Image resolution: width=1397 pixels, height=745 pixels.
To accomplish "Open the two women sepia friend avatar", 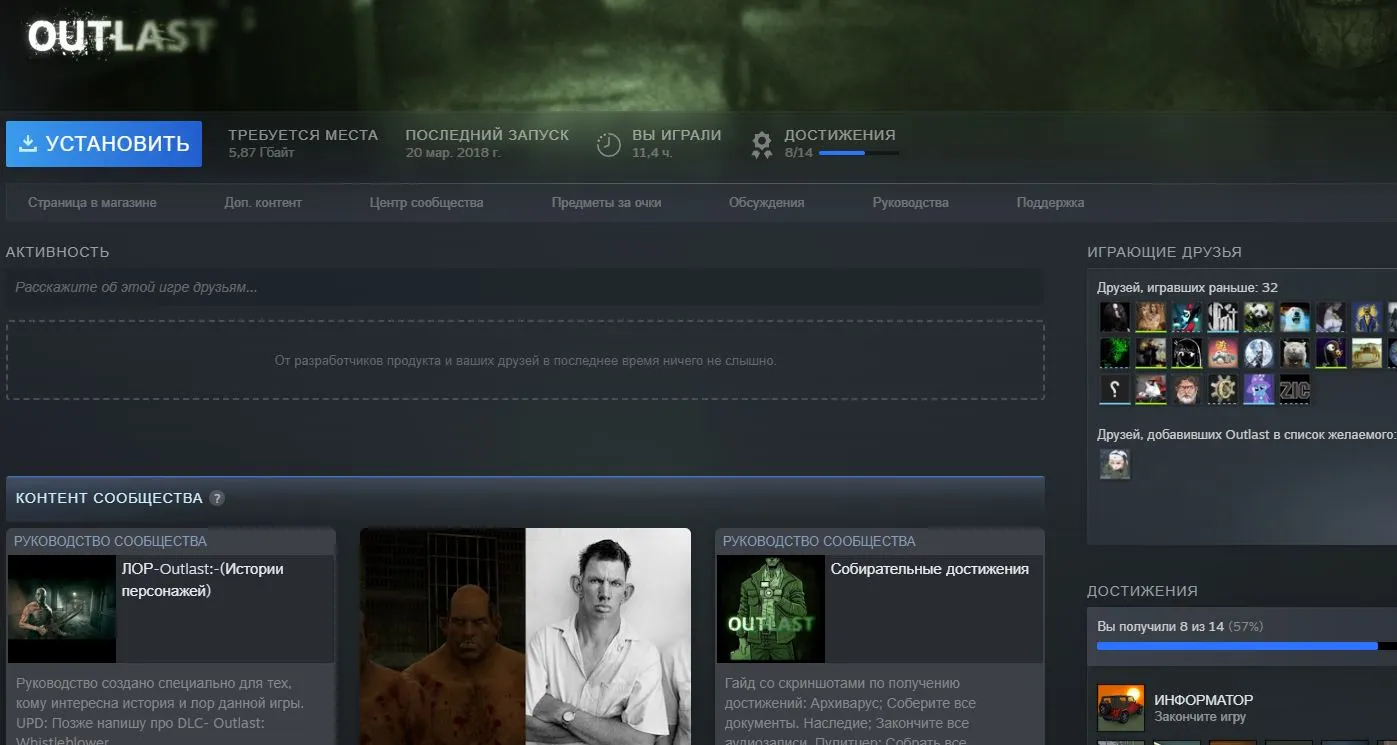I will (1151, 317).
